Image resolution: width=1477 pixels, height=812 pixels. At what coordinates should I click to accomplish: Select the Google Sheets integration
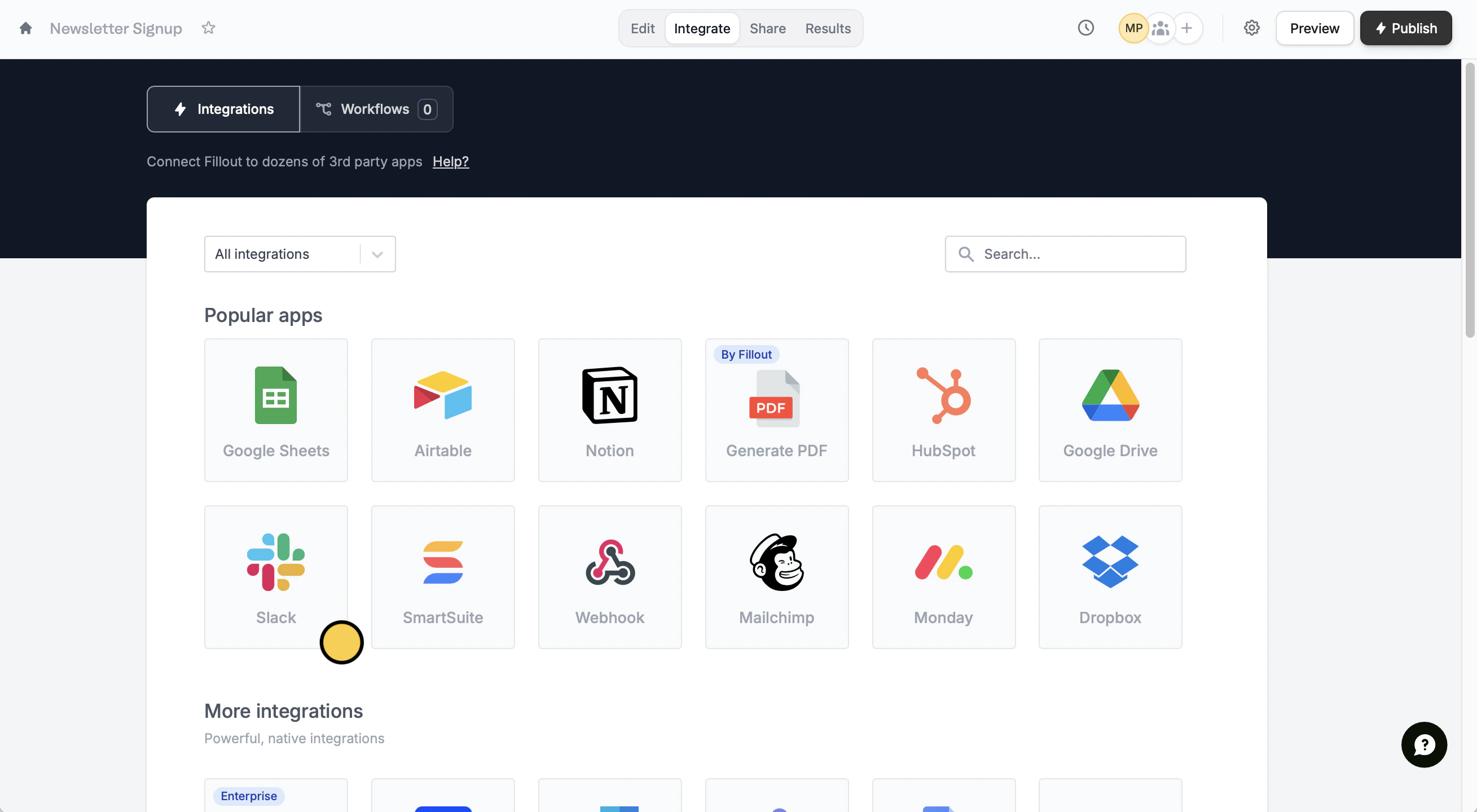tap(276, 410)
